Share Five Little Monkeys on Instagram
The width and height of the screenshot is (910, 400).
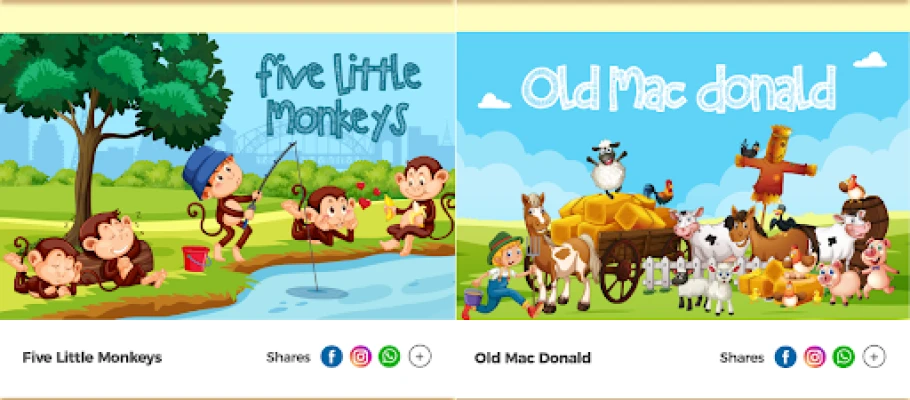[360, 356]
